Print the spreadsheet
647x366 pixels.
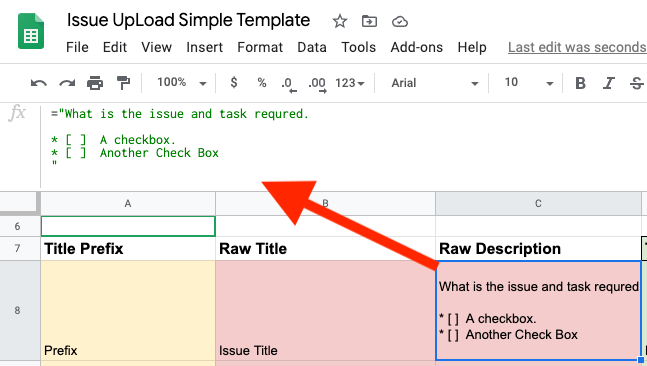[x=95, y=83]
